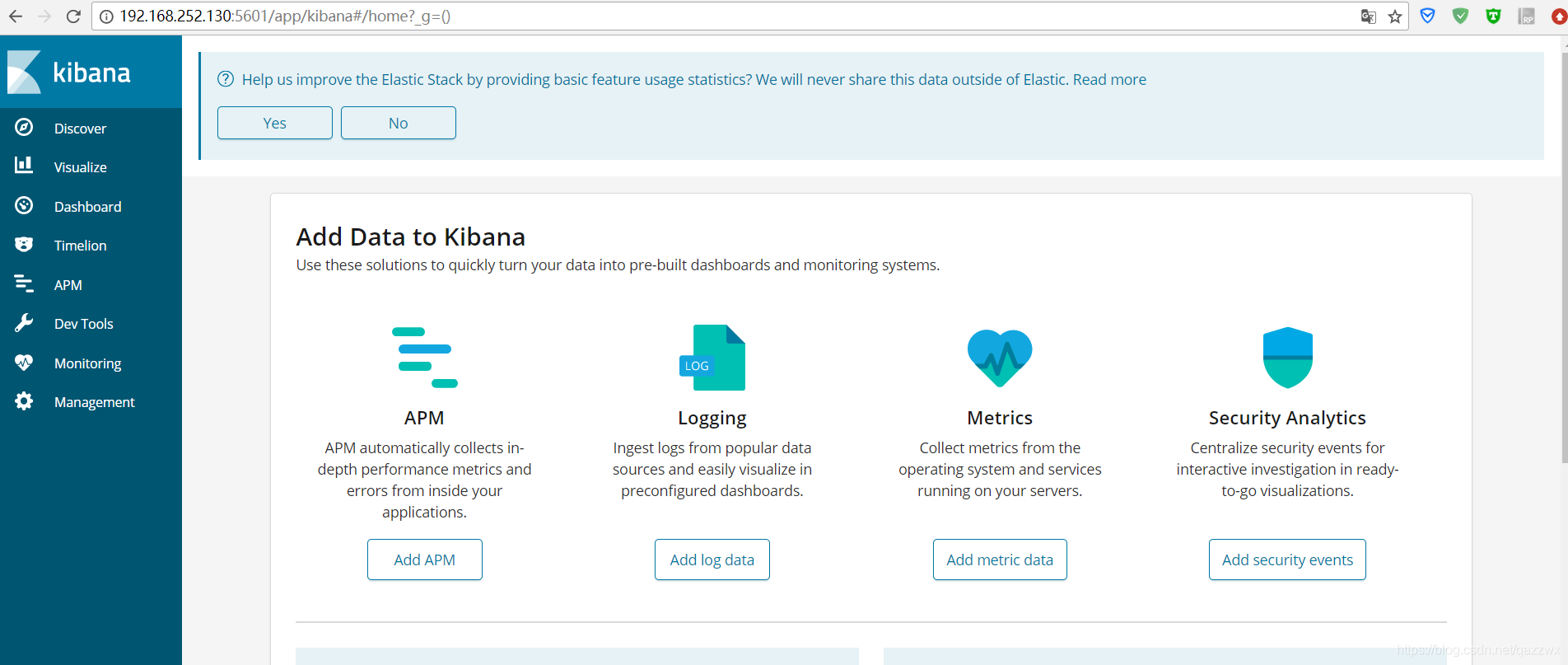This screenshot has height=665, width=1568.
Task: Click the browser forward arrow
Action: [44, 16]
